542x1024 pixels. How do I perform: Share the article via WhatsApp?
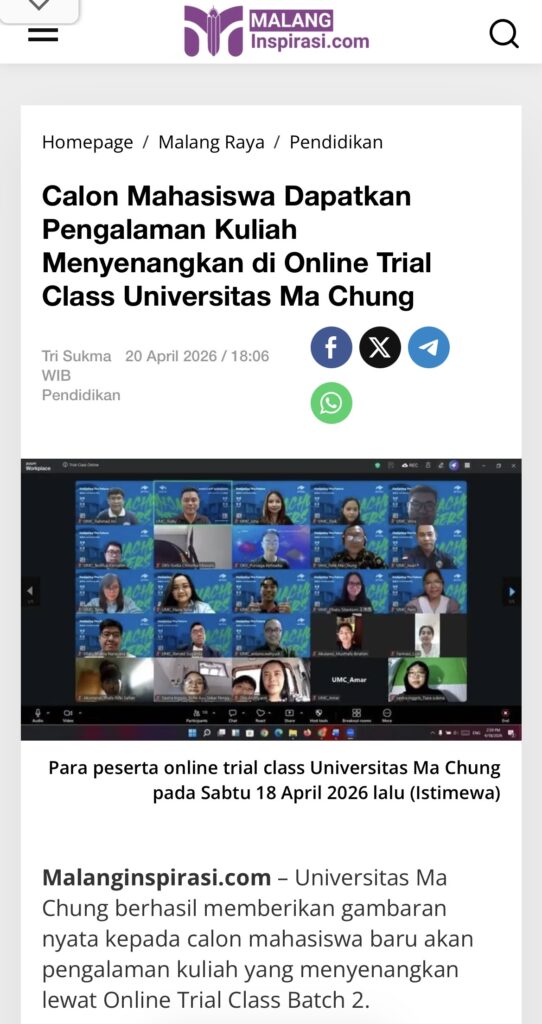tap(331, 403)
